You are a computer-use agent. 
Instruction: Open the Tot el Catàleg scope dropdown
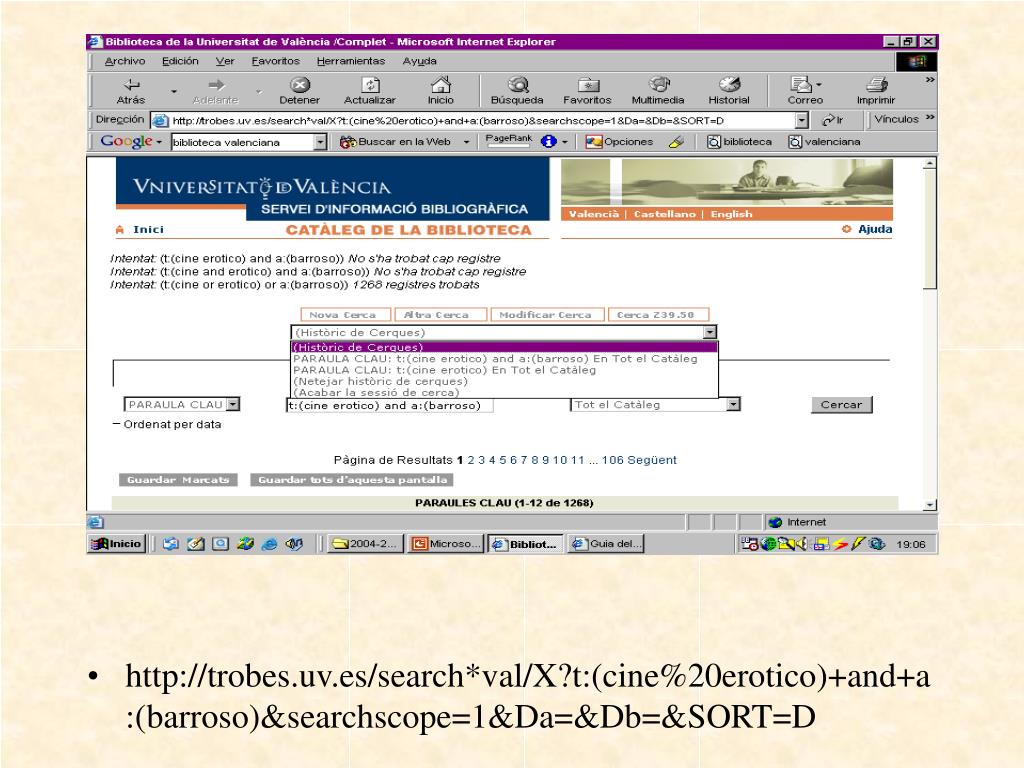[734, 405]
